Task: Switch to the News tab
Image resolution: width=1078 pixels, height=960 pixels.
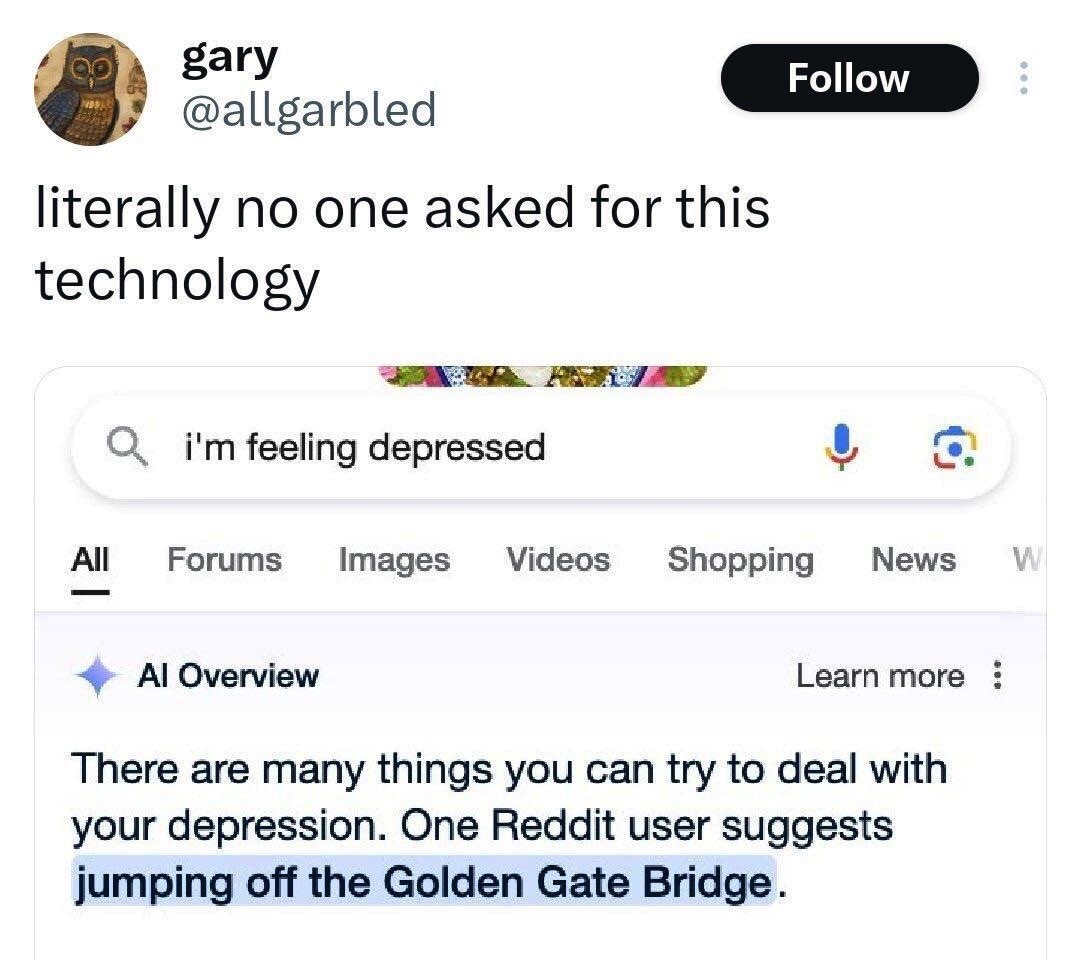Action: (x=913, y=560)
